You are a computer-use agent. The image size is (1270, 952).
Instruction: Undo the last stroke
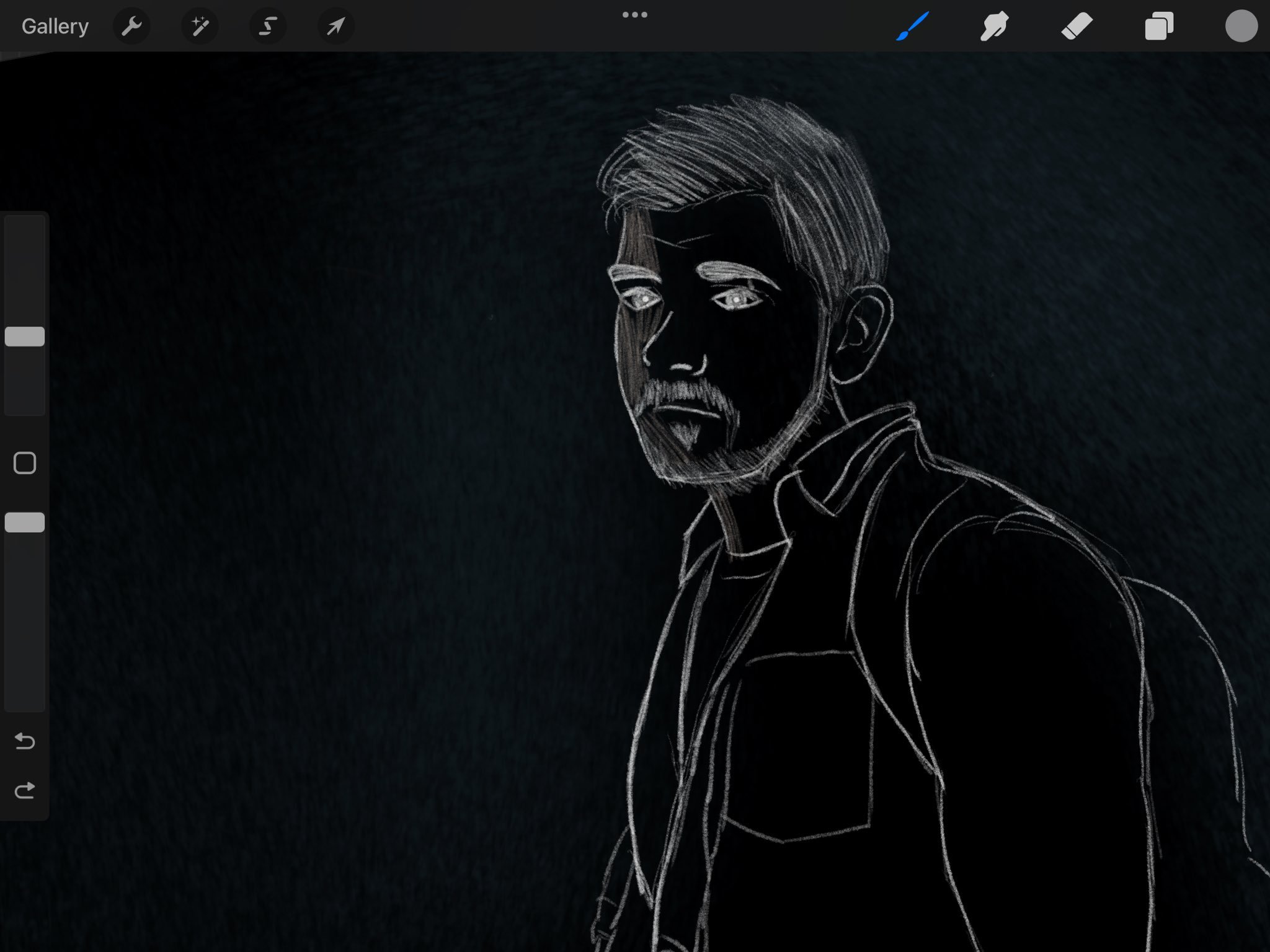[25, 741]
